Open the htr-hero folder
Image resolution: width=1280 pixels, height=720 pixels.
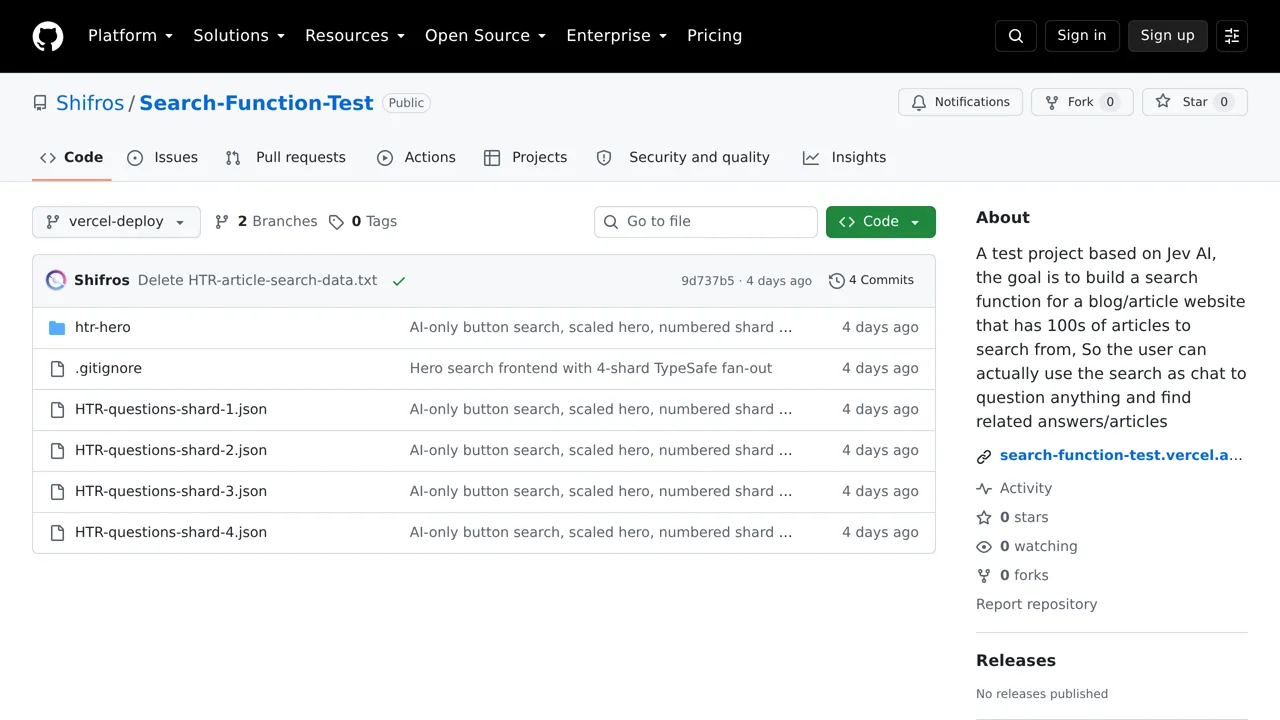pos(103,327)
